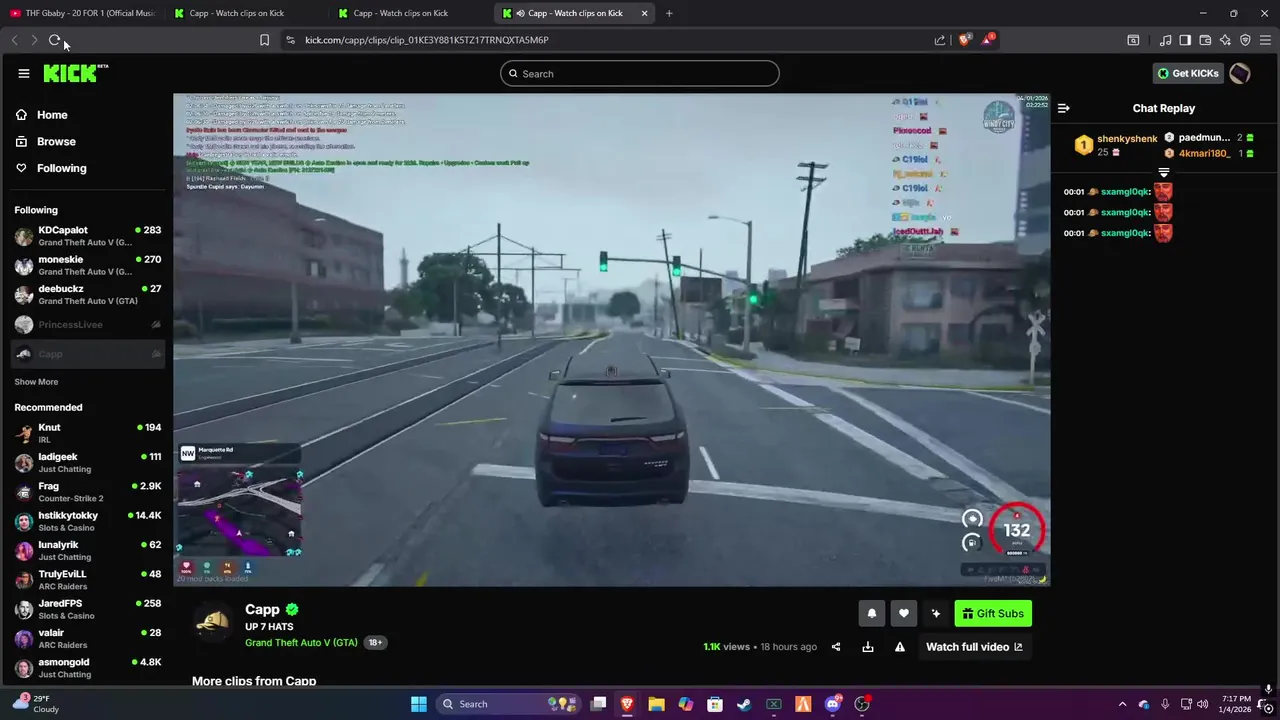This screenshot has height=720, width=1280.
Task: Bookmark this page
Action: [x=264, y=40]
